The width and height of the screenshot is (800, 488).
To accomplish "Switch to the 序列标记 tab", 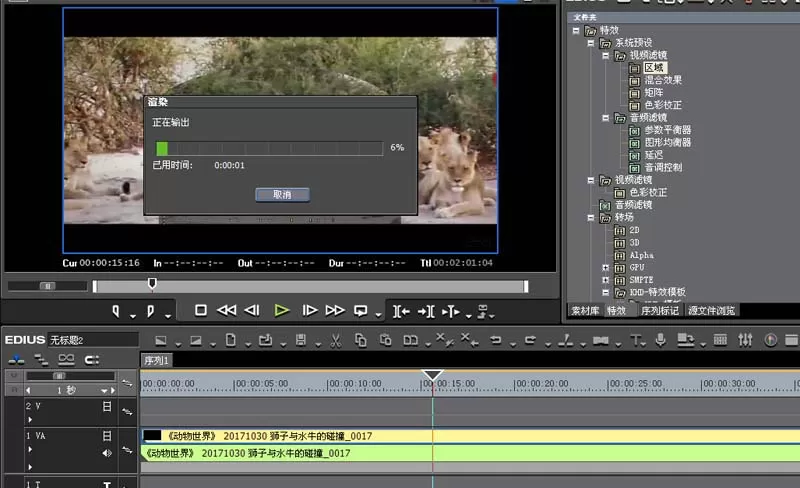I will (x=660, y=310).
